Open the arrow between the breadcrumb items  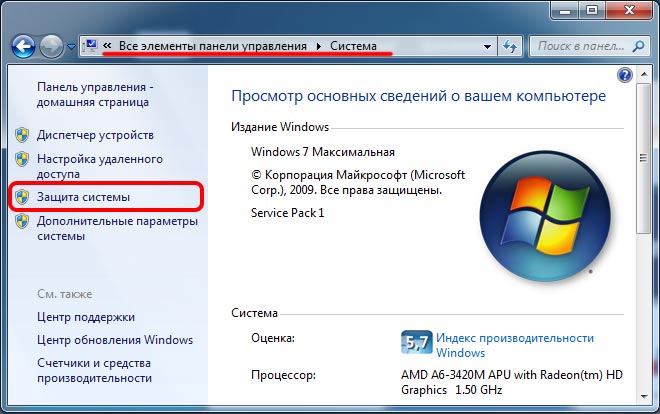pos(319,46)
